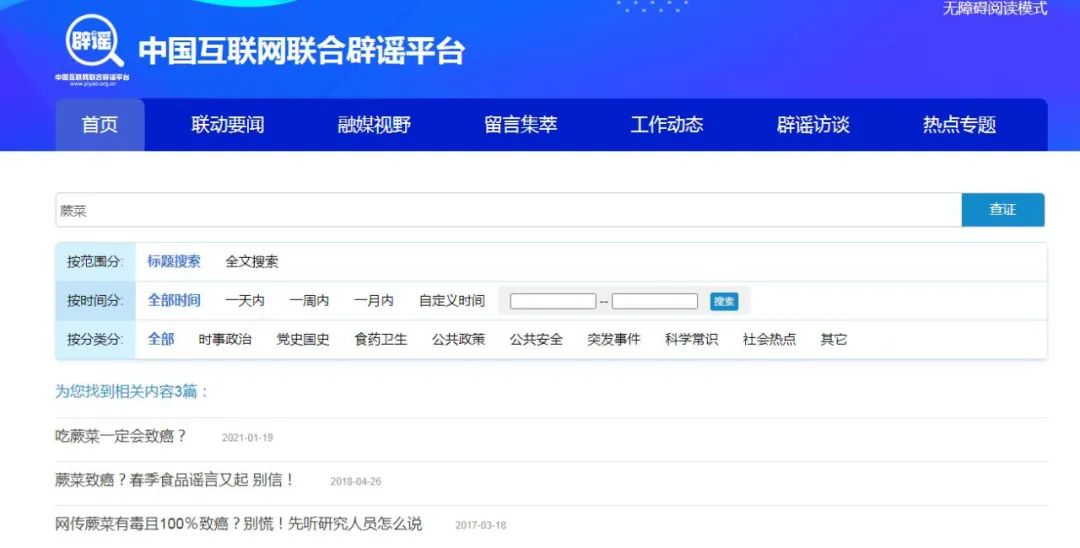This screenshot has height=548, width=1080.
Task: Click the custom end date field
Action: point(655,301)
